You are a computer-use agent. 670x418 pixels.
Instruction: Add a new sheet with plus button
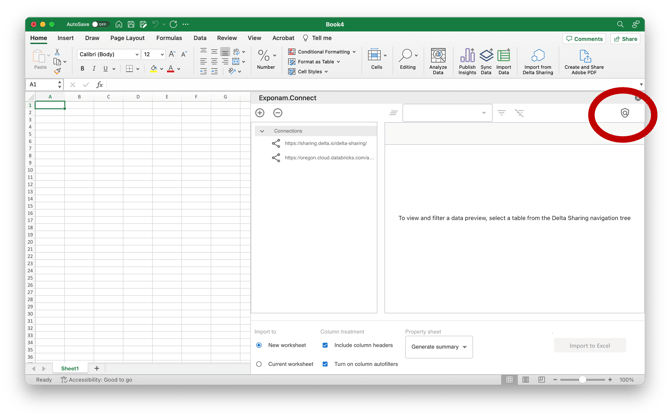(x=97, y=368)
